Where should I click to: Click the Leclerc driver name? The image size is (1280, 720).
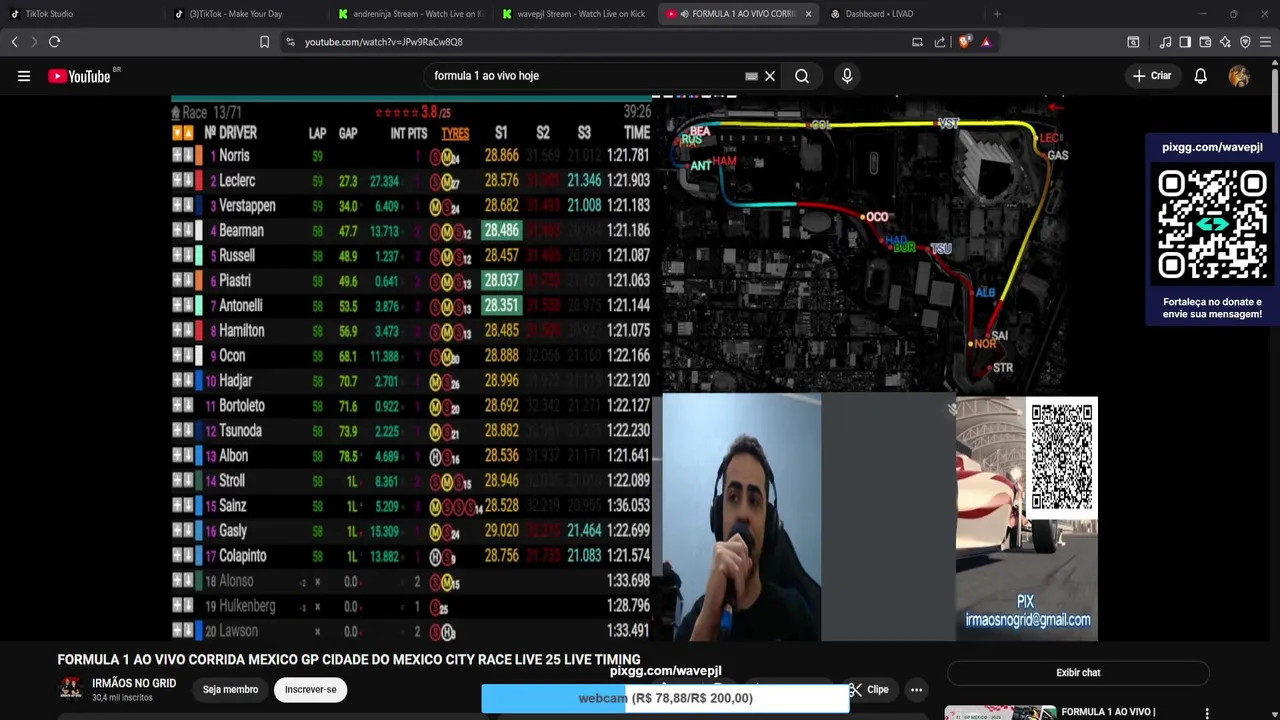pyautogui.click(x=237, y=181)
